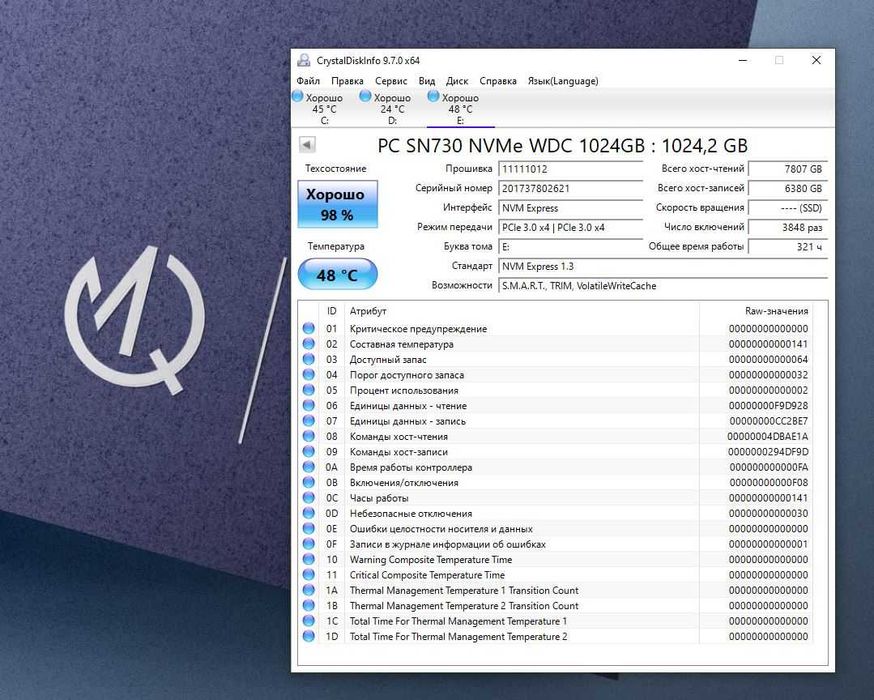Viewport: 874px width, 700px height.
Task: Click the Хорошо 98 % health status button
Action: pos(338,204)
